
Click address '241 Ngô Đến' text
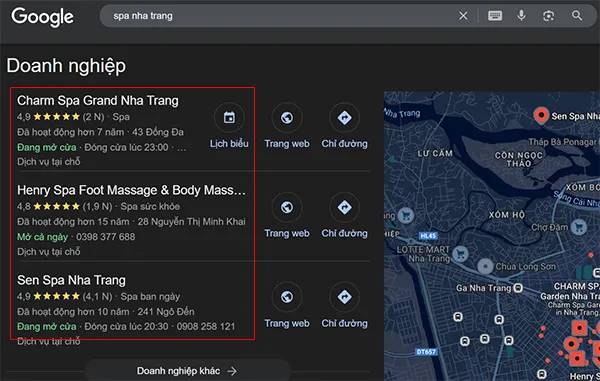coord(166,311)
